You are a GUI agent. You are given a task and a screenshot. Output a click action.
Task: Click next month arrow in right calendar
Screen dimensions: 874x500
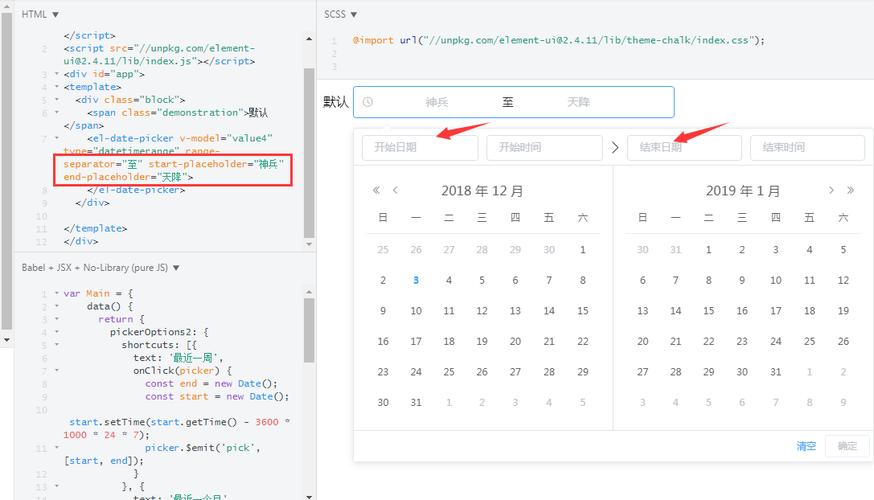click(x=831, y=190)
